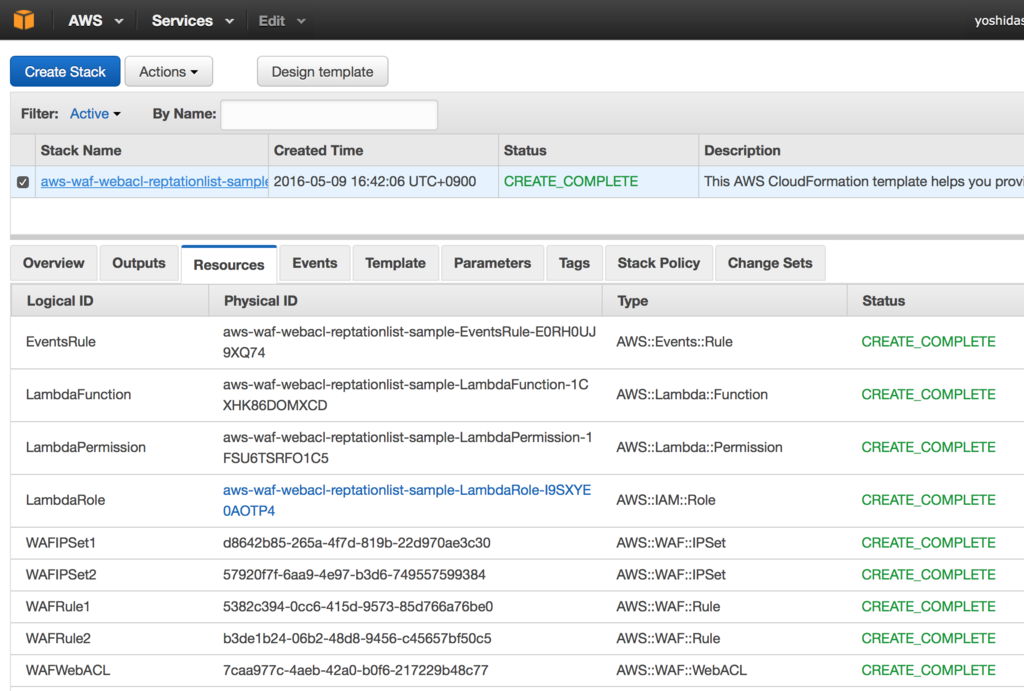Open the LambdaRole physical ID link
Image resolution: width=1024 pixels, height=691 pixels.
click(x=407, y=500)
